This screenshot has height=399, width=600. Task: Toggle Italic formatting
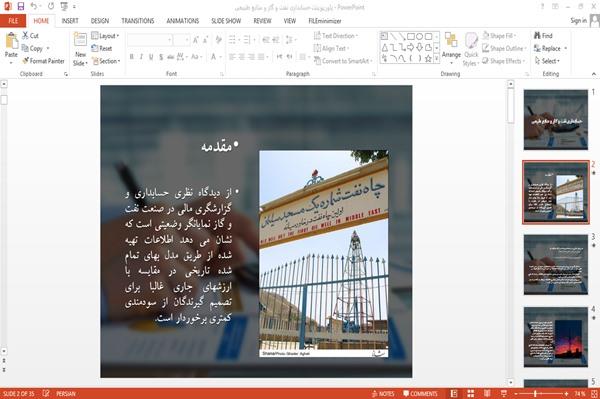click(x=141, y=57)
